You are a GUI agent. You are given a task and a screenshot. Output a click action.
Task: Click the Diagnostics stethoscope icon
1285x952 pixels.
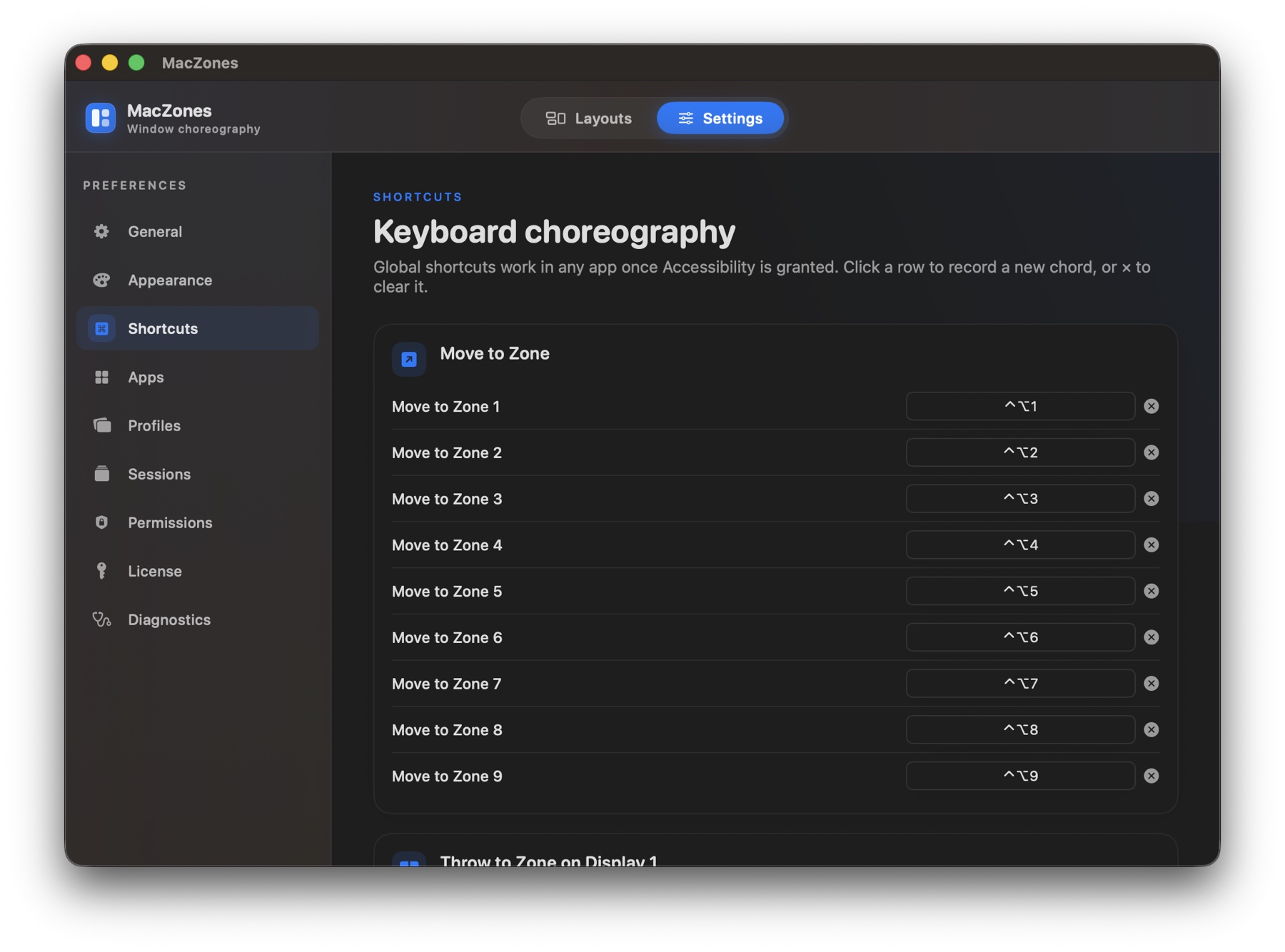(x=101, y=619)
